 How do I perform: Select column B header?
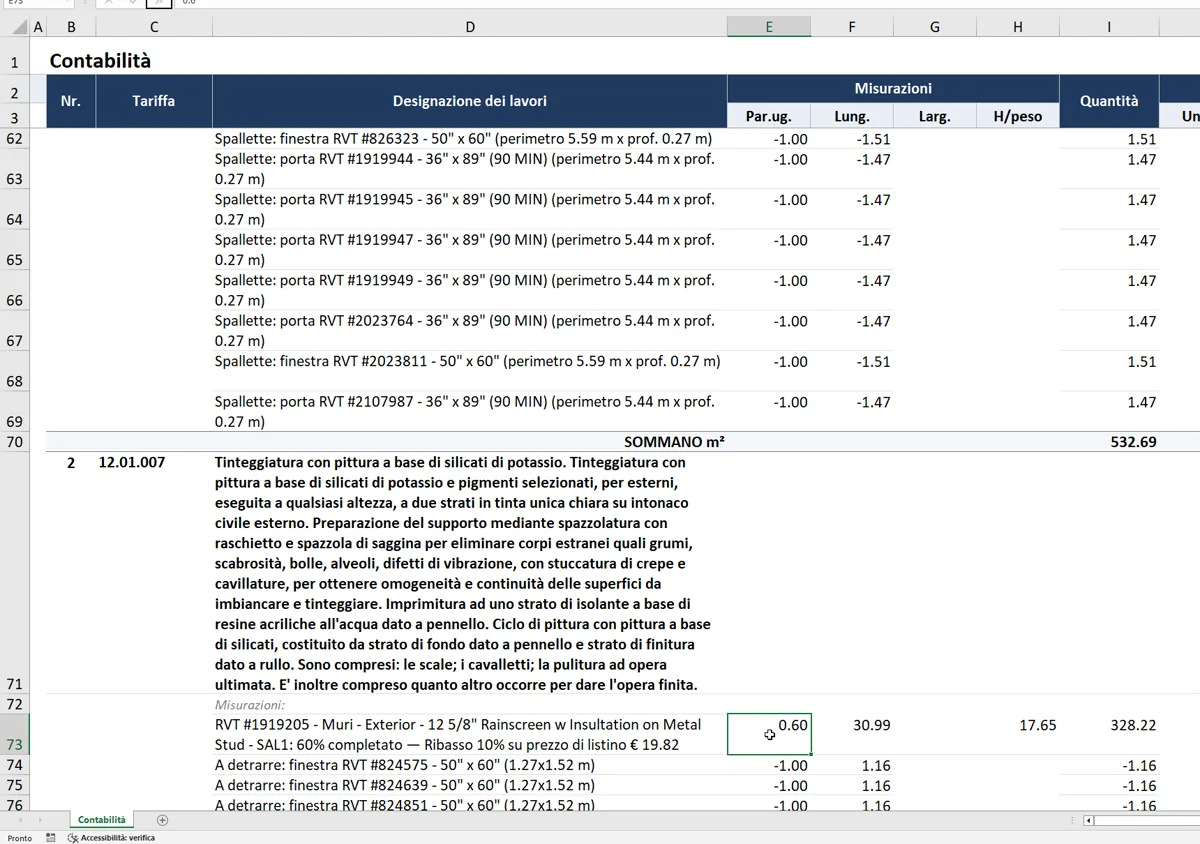[71, 27]
